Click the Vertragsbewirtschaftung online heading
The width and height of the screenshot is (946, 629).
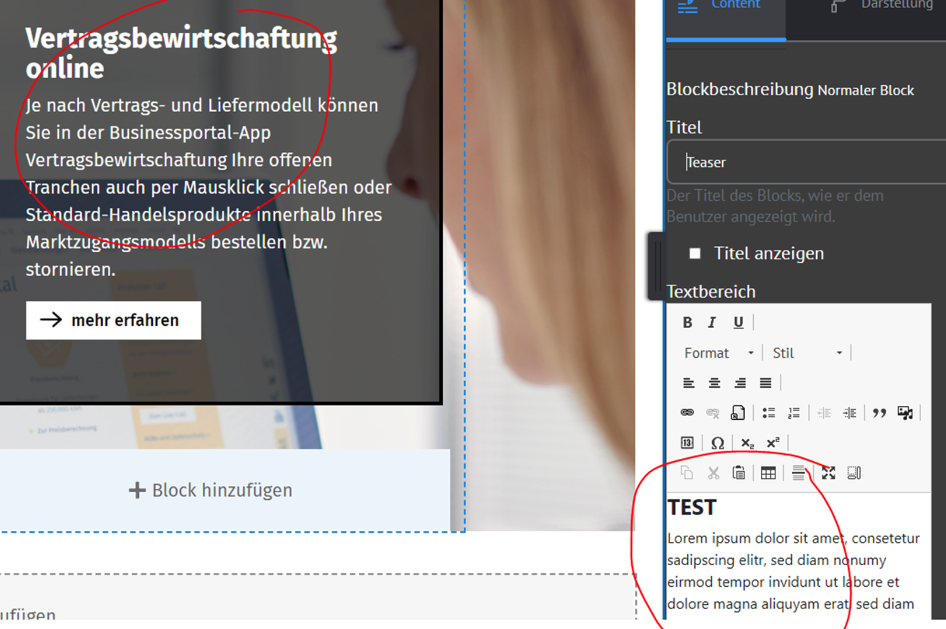pos(181,53)
